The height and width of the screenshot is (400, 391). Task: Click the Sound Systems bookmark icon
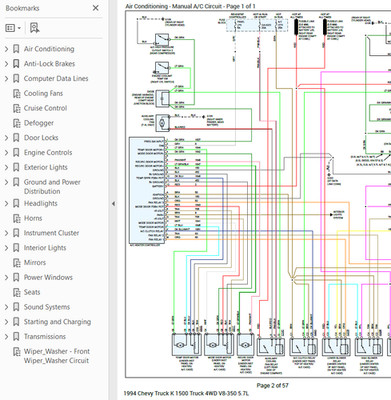click(16, 307)
